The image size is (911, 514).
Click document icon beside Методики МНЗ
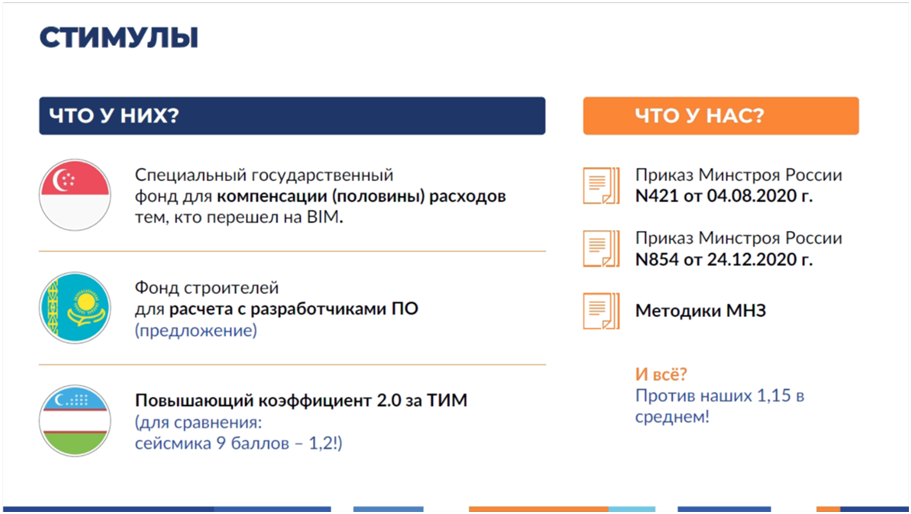click(x=601, y=311)
